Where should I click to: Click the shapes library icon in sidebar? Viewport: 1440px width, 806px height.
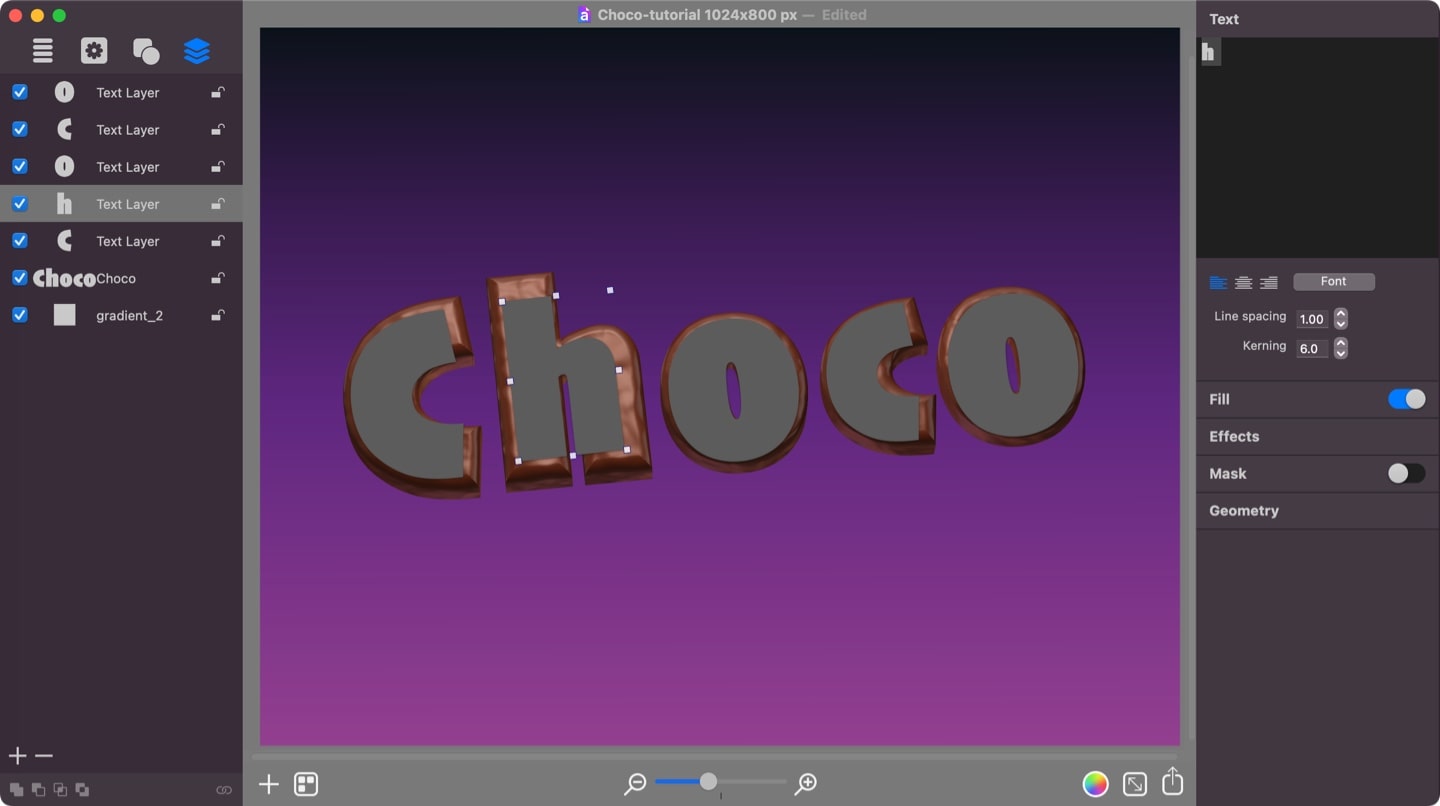(146, 50)
